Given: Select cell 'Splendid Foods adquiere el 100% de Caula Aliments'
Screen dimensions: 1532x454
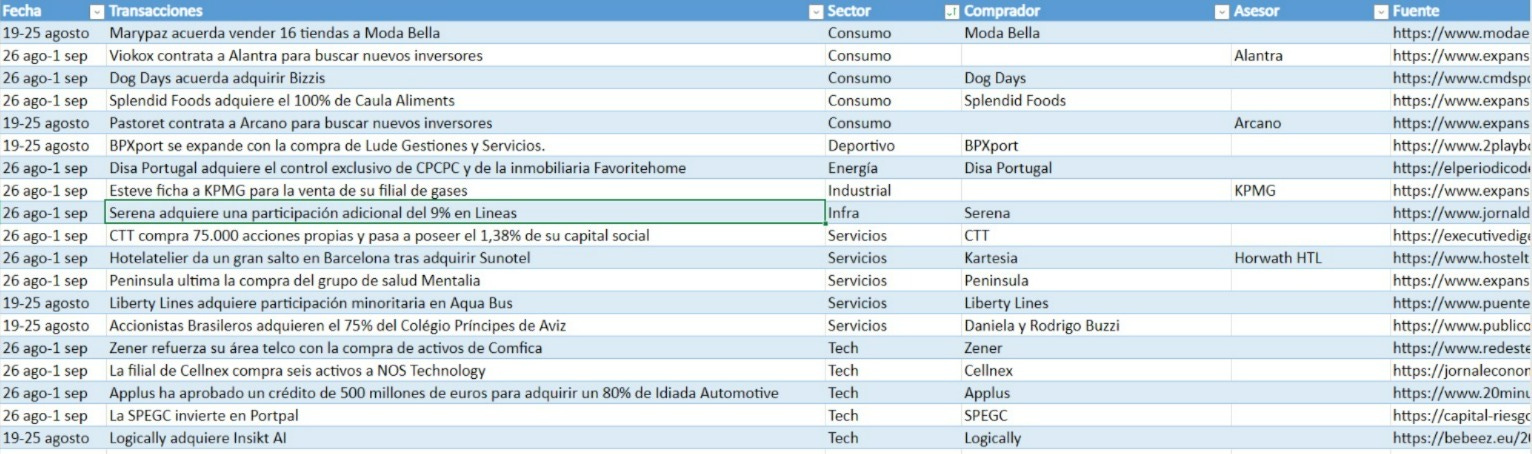Looking at the screenshot, I should 465,101.
